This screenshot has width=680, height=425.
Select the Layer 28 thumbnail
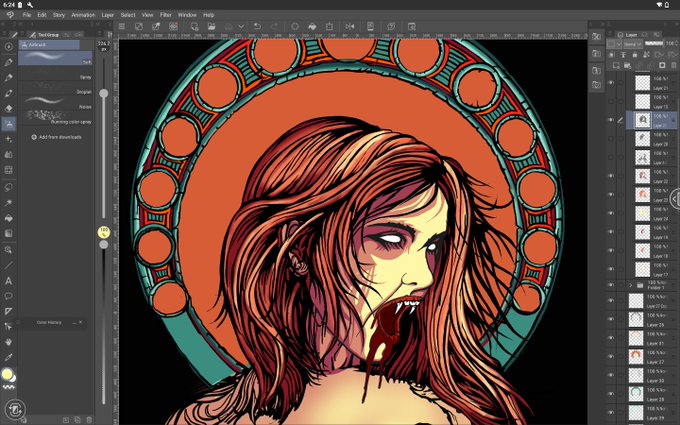(x=636, y=394)
